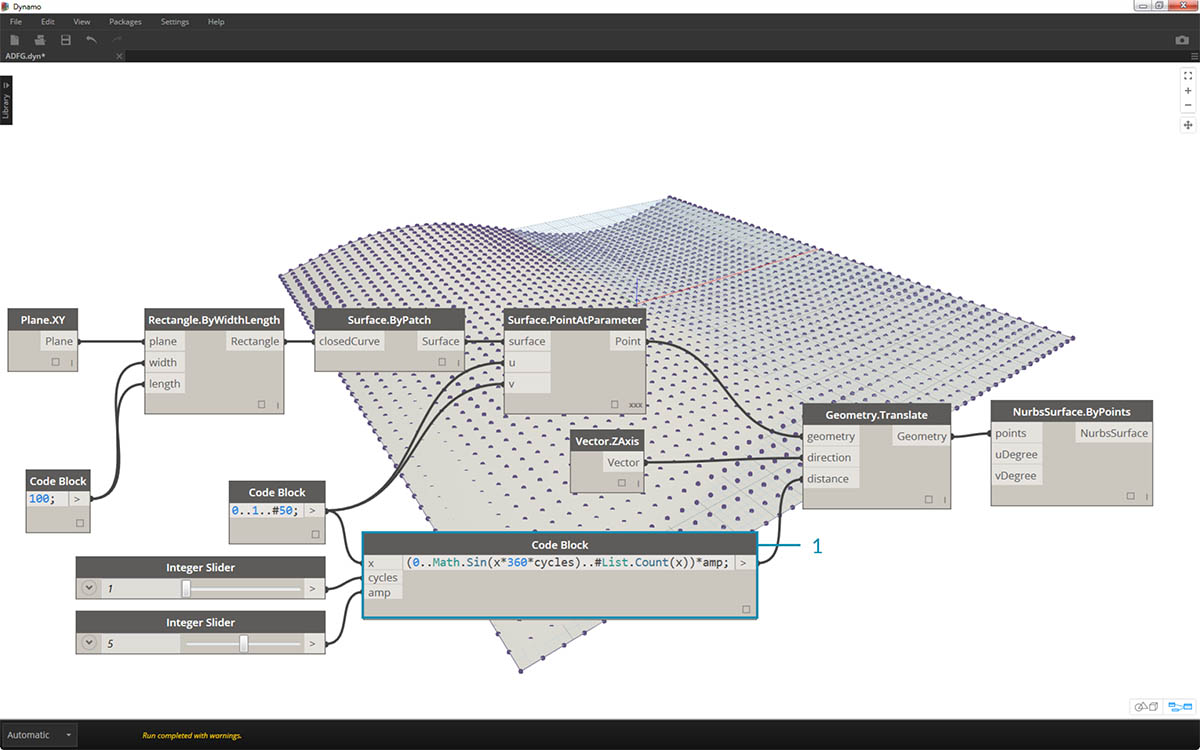Click the New file toolbar icon
This screenshot has height=750, width=1200.
(x=15, y=40)
